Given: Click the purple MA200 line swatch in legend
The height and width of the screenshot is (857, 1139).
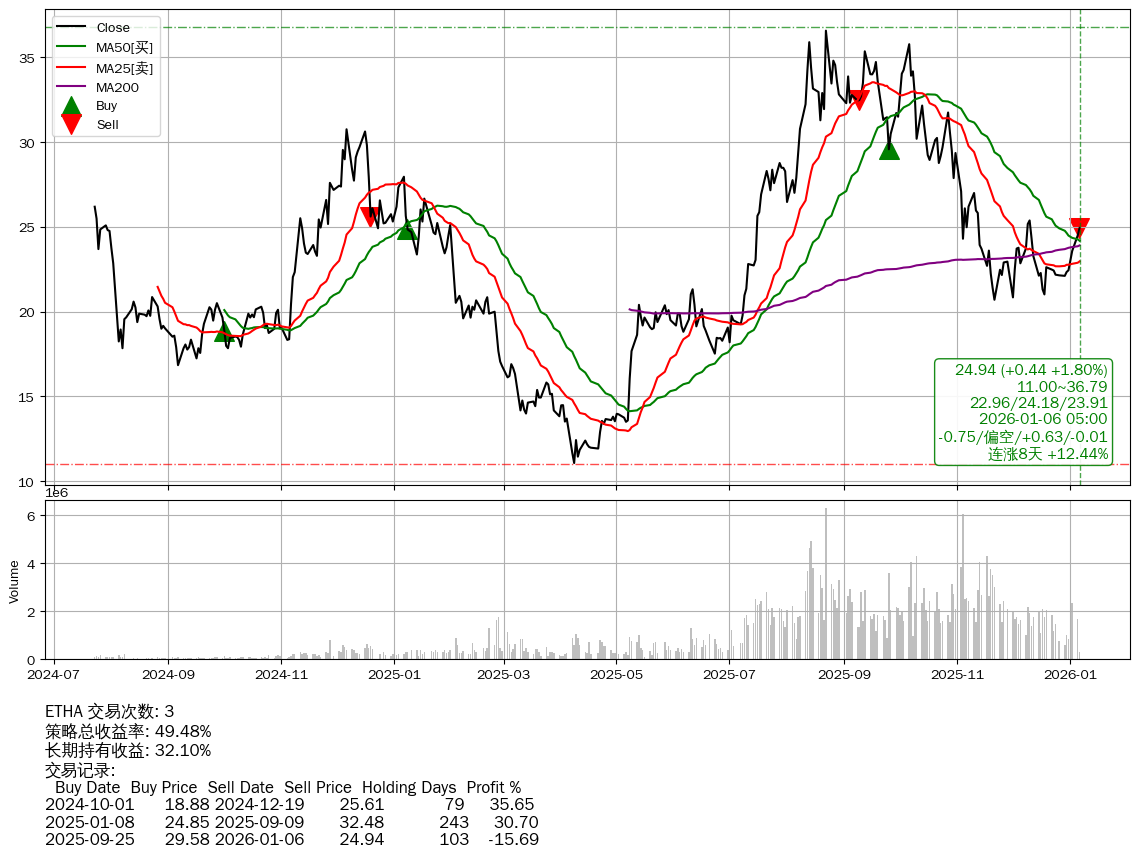Looking at the screenshot, I should coord(71,87).
